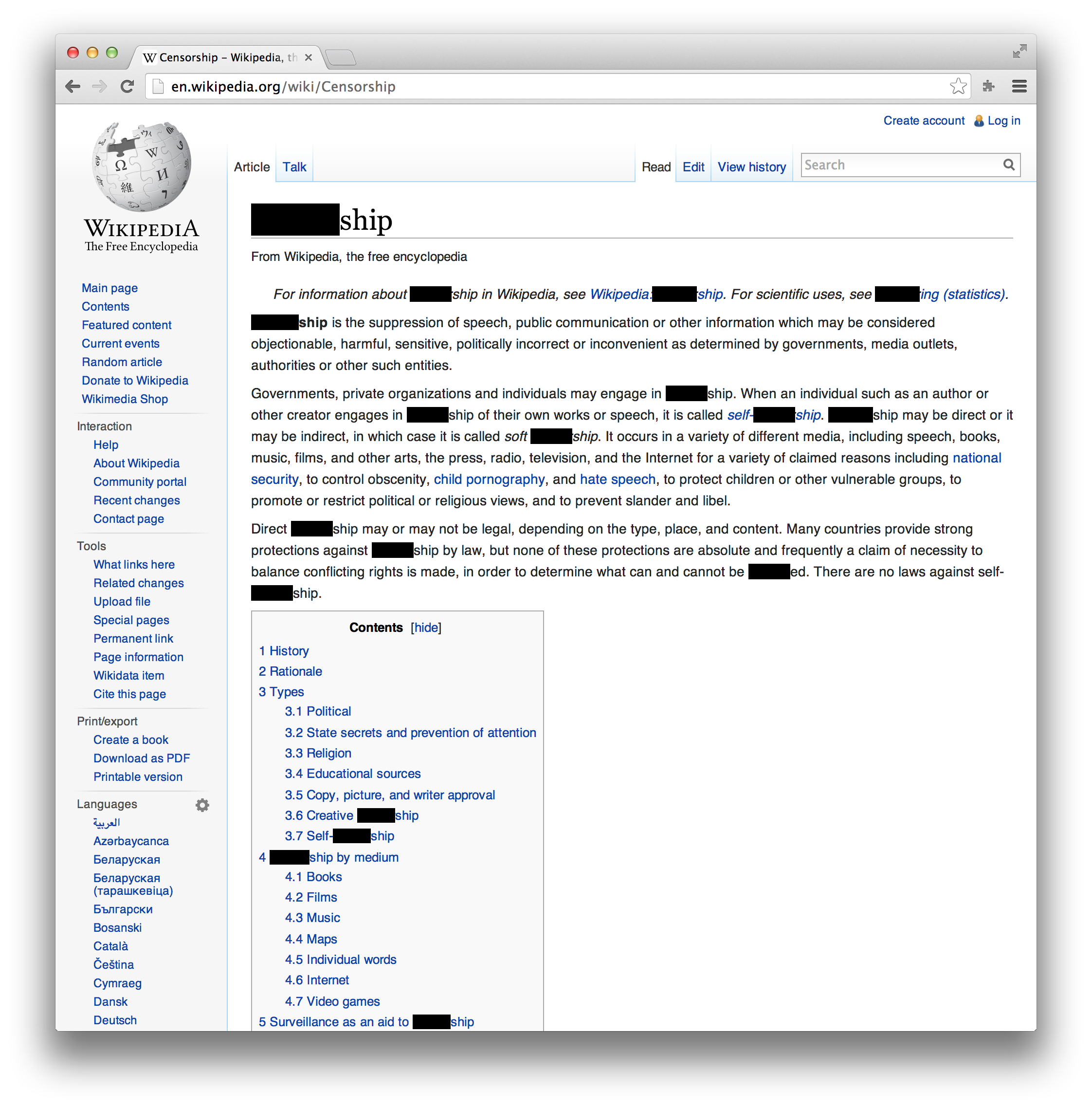Open the Chrome hamburger menu
Viewport: 1092px width, 1108px height.
point(1019,87)
